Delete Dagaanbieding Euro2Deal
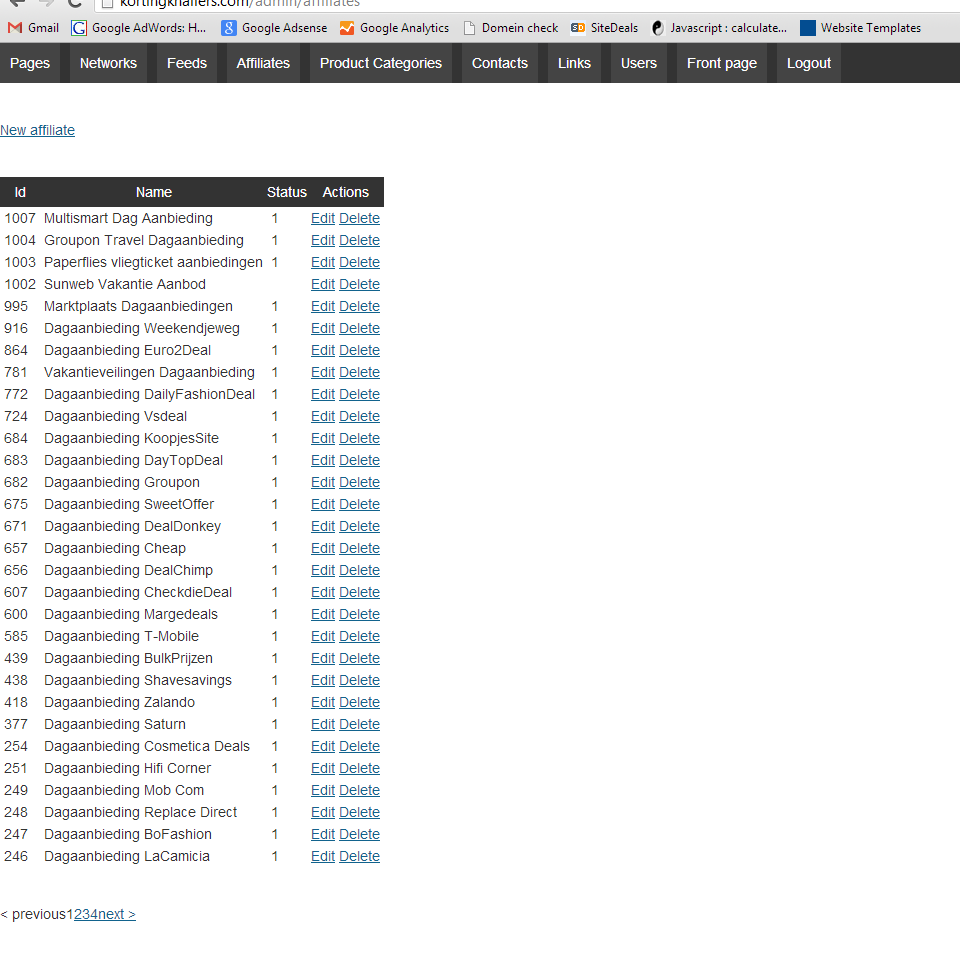Viewport: 960px width, 968px height. (359, 351)
